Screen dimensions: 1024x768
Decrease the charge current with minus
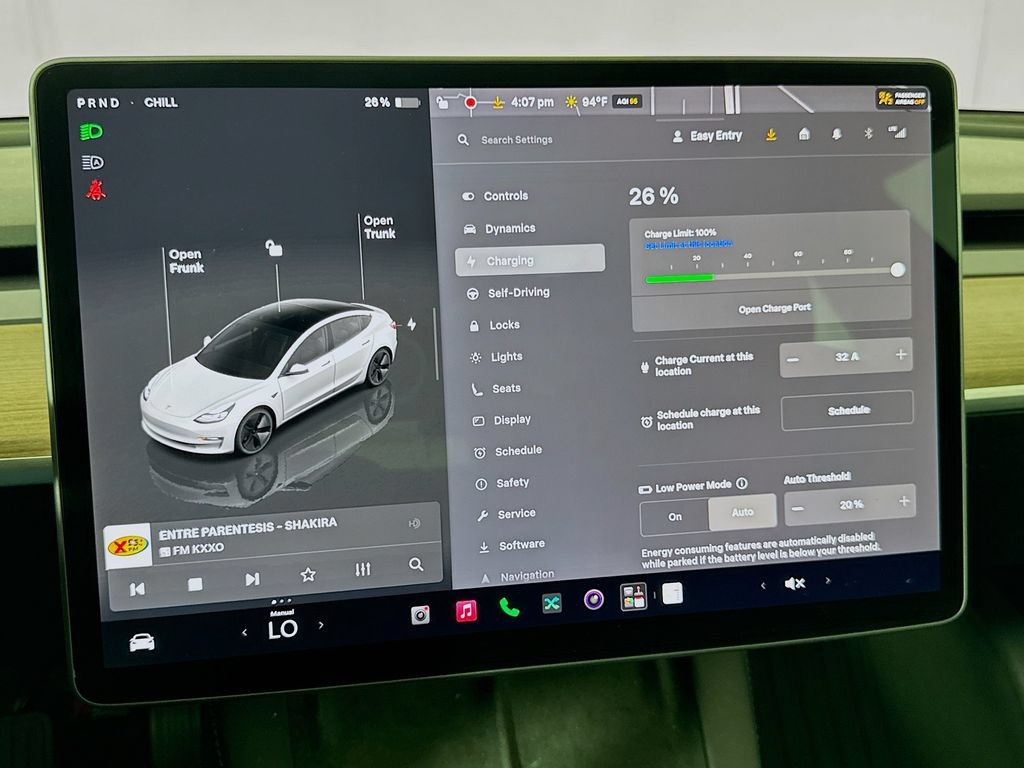(x=793, y=360)
